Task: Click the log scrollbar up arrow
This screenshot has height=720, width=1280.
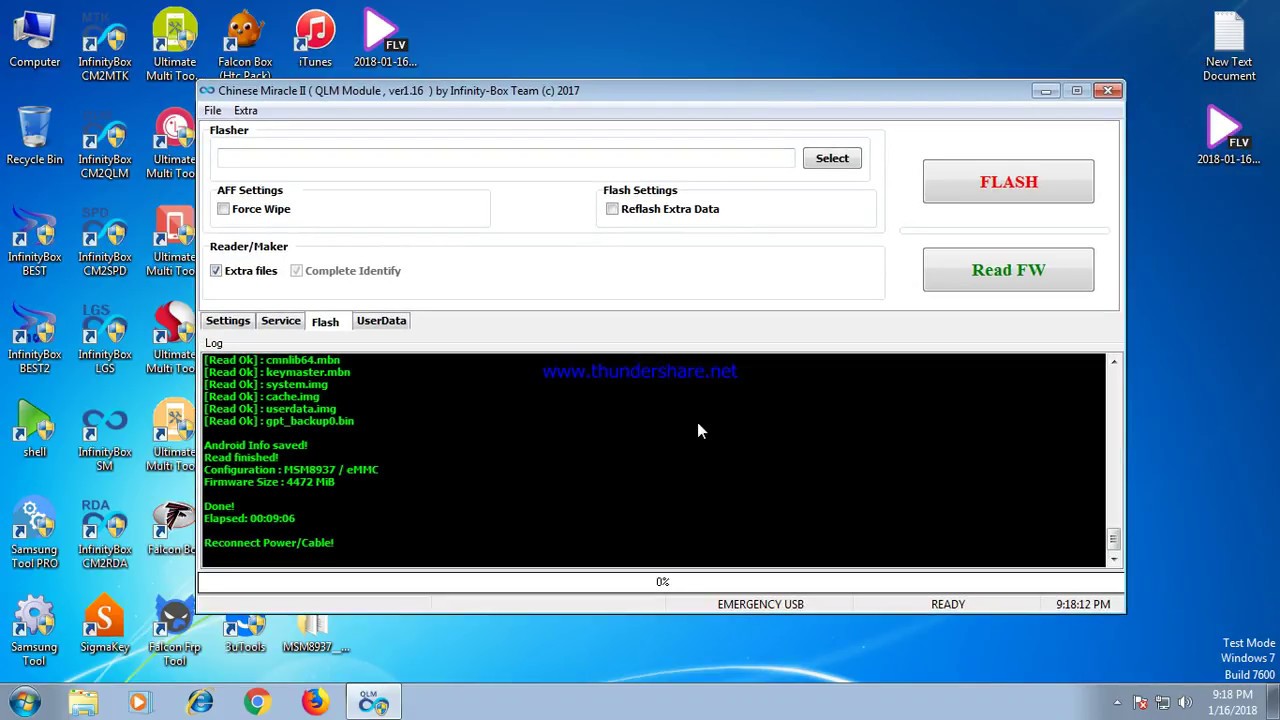Action: (1113, 362)
